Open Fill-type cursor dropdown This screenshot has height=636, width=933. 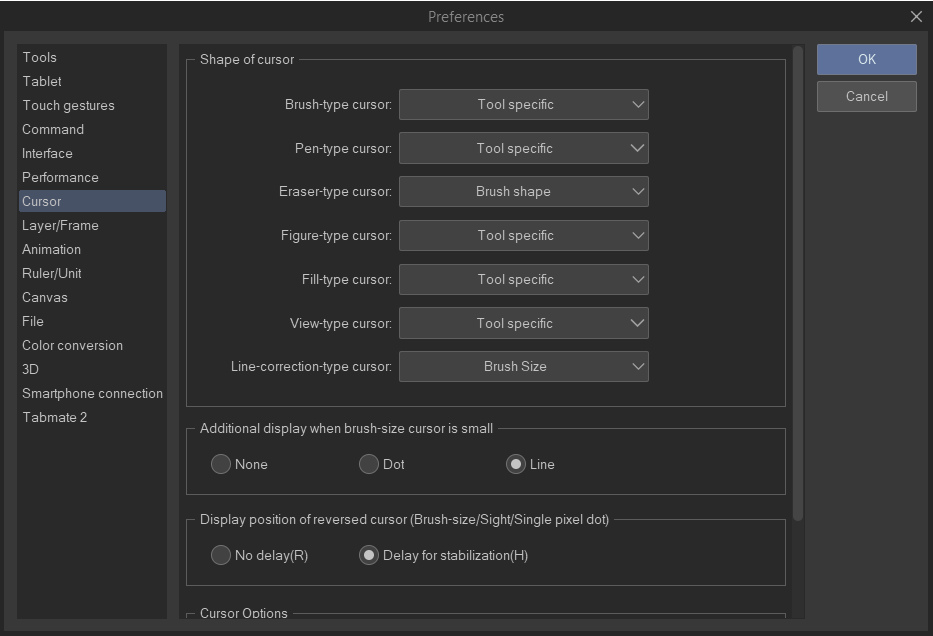click(x=524, y=280)
